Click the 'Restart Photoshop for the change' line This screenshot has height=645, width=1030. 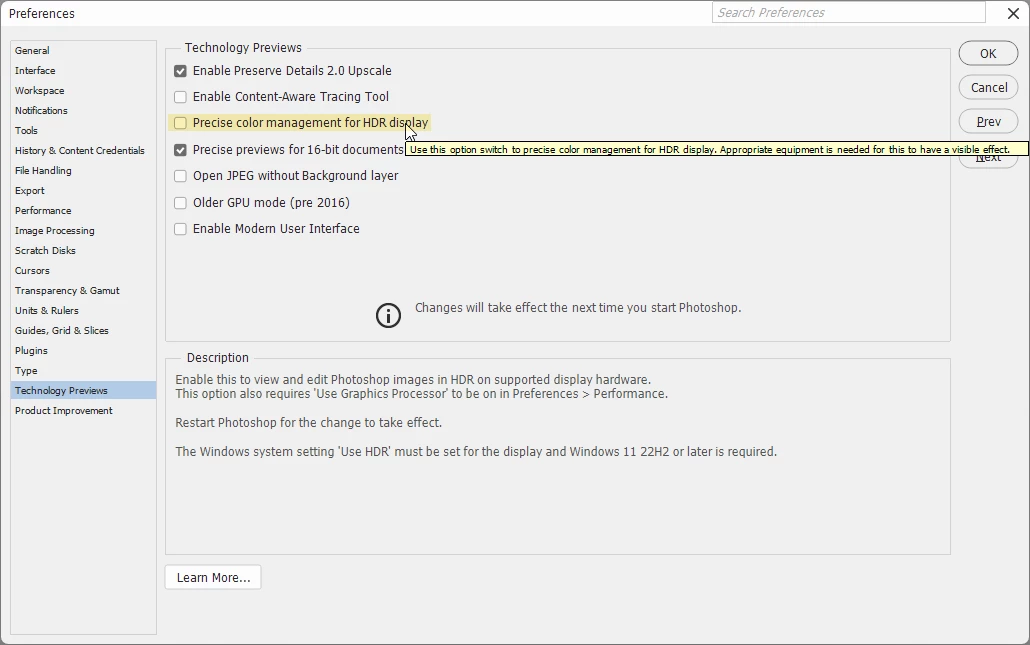(308, 423)
